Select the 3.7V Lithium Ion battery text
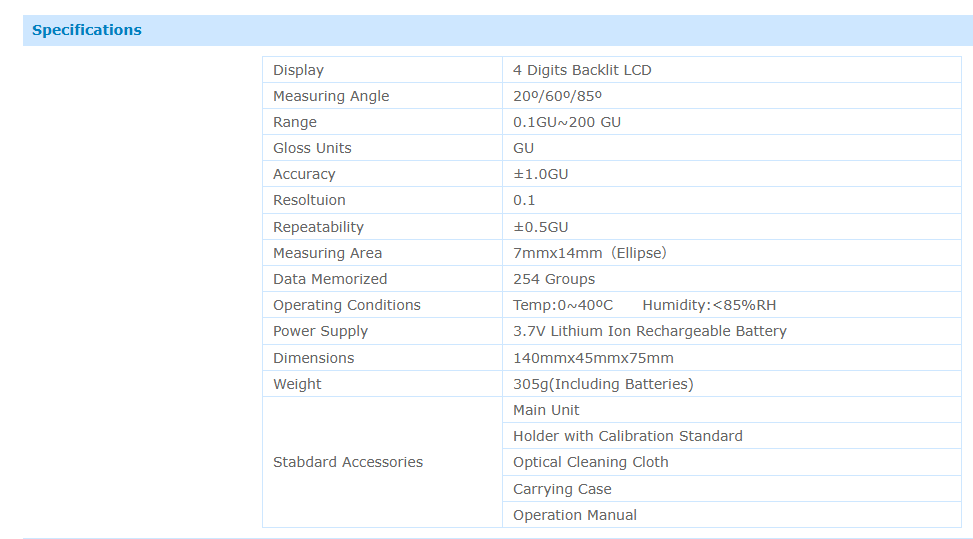Viewport: 973px width, 539px height. [x=649, y=331]
